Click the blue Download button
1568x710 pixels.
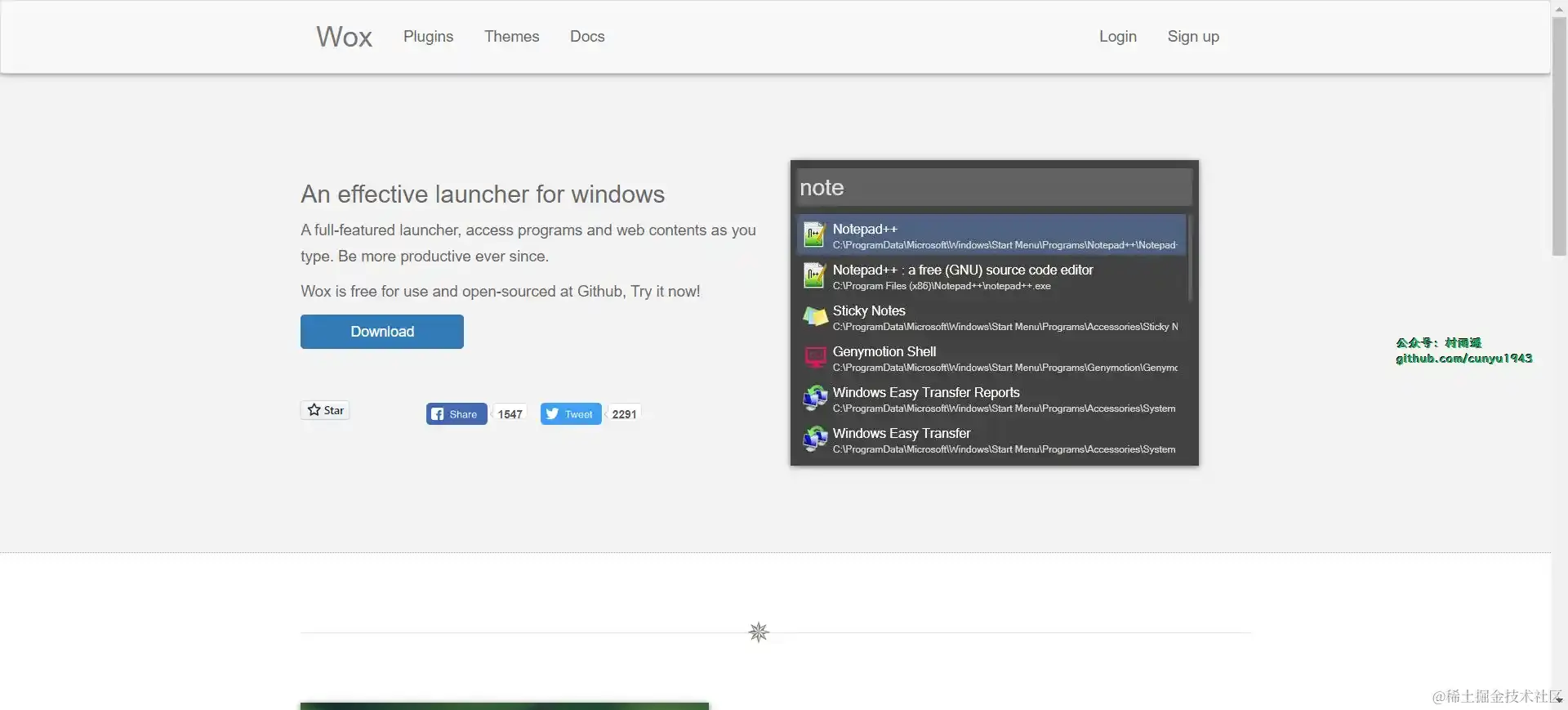(382, 332)
